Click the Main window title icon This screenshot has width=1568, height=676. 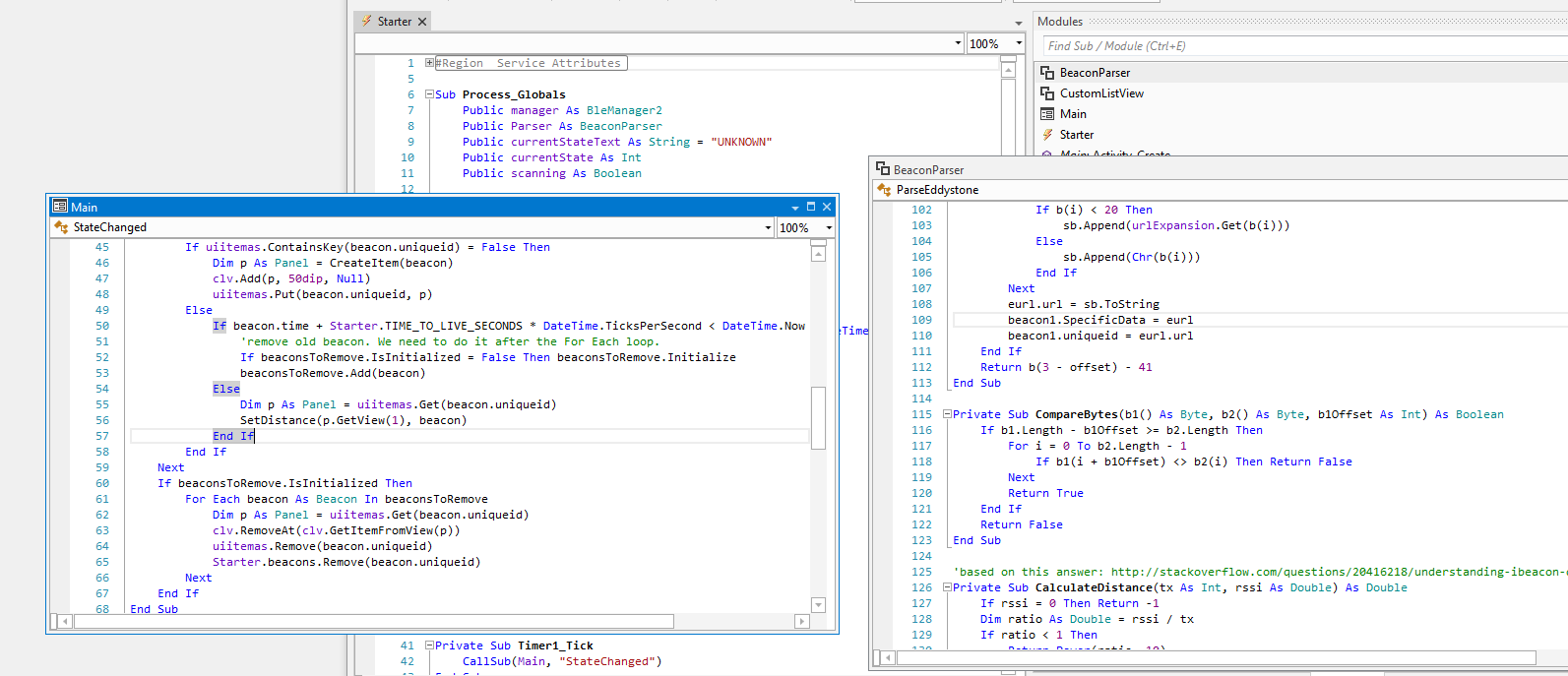(x=60, y=207)
